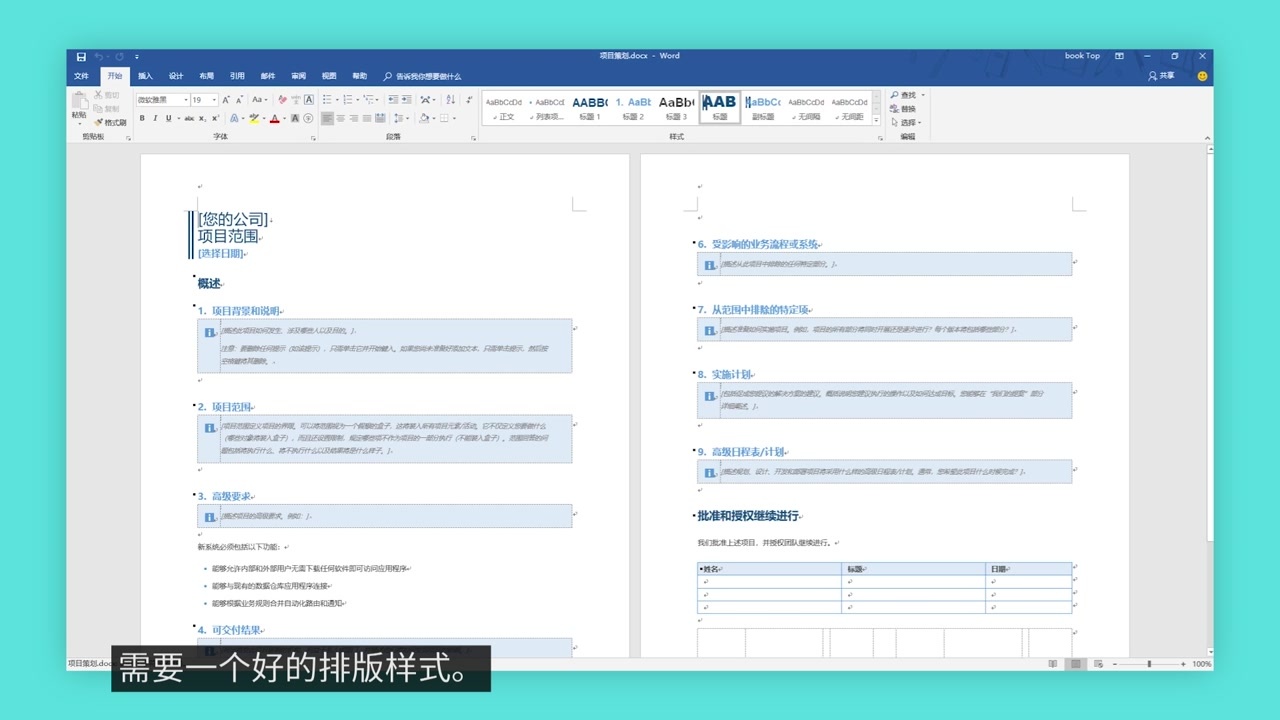This screenshot has width=1280, height=720.
Task: Click the Paste clipboard icon
Action: tap(79, 99)
